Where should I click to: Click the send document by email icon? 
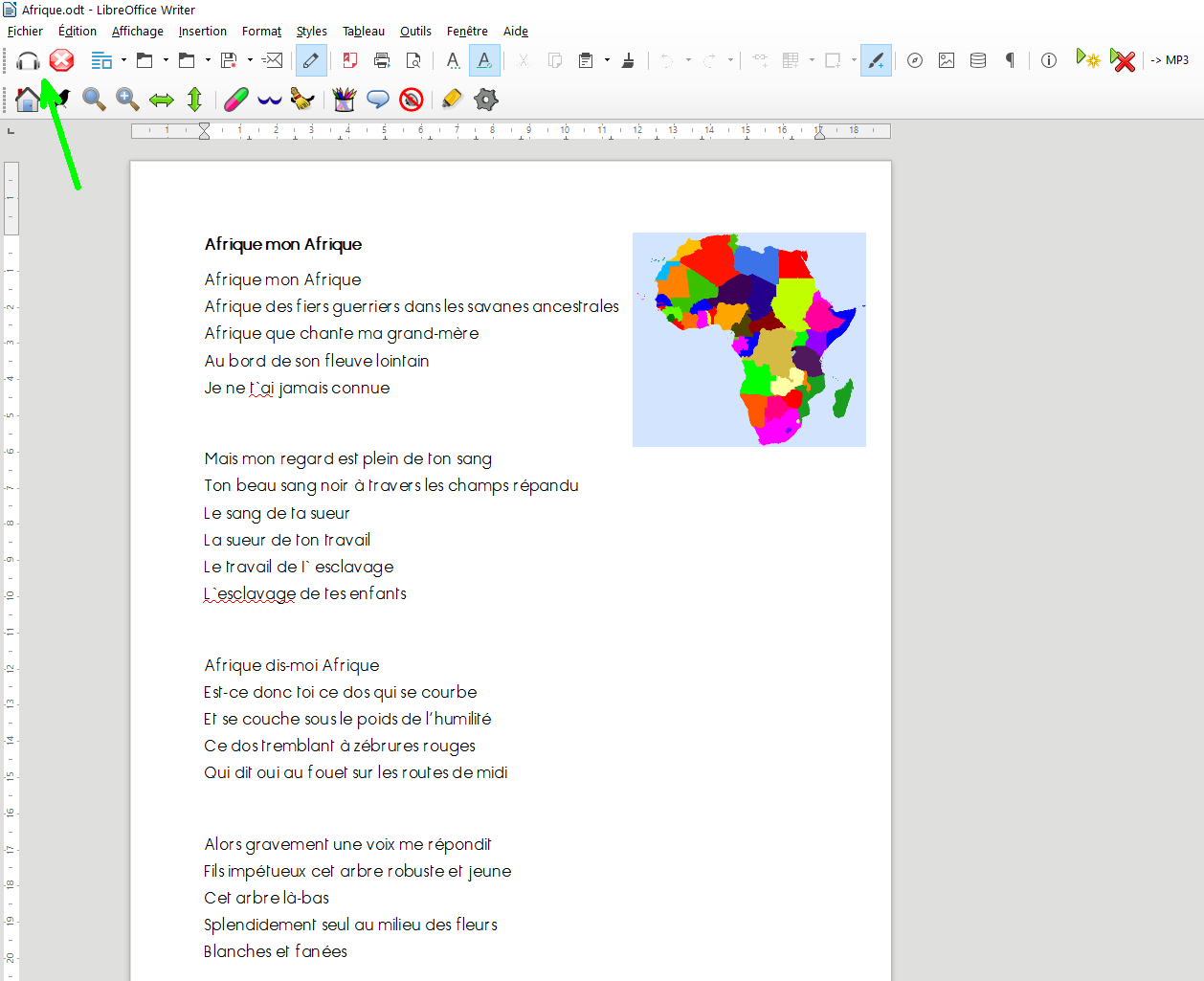click(x=273, y=60)
